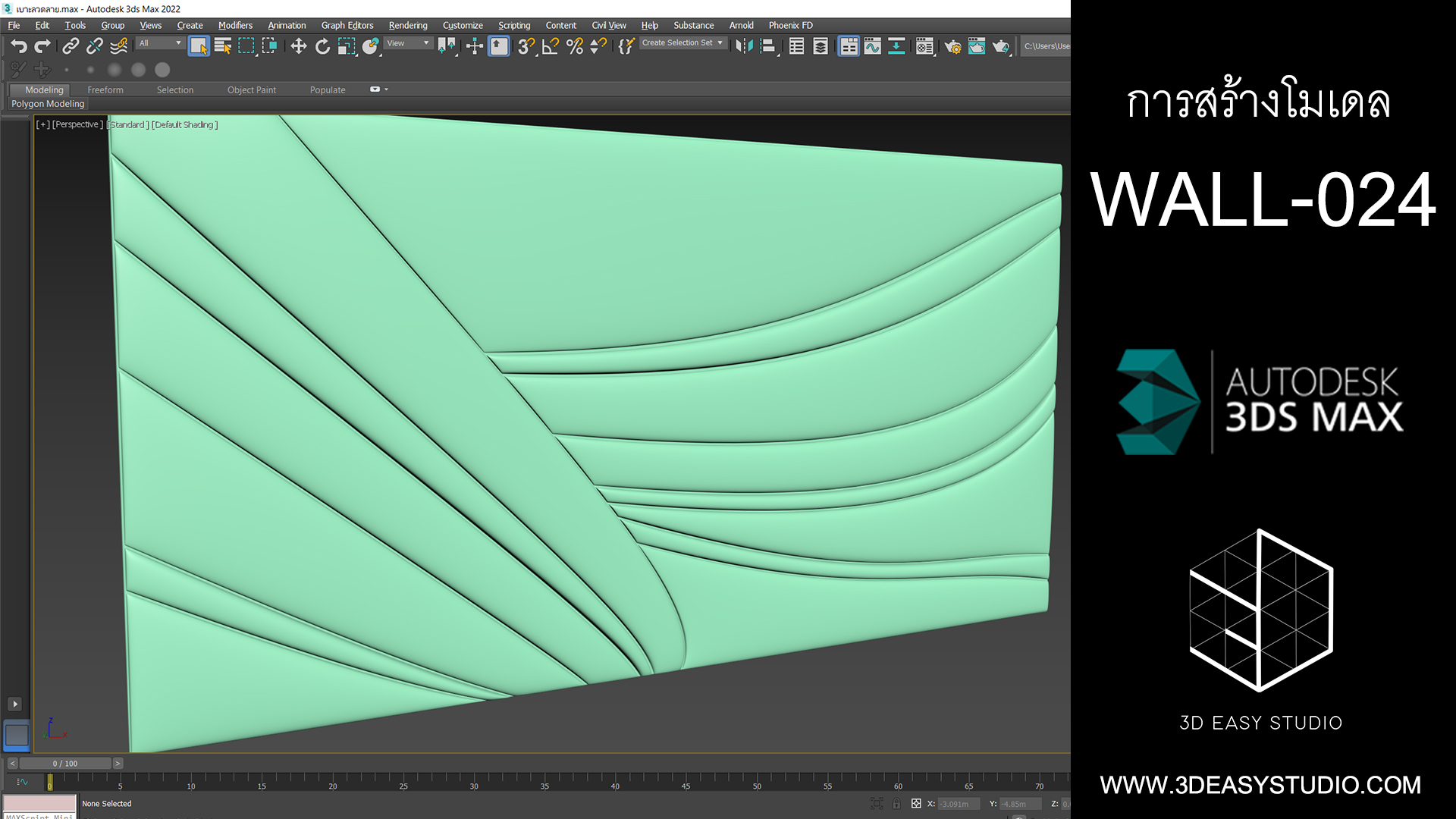Open the Modifiers menu
The width and height of the screenshot is (1456, 819).
tap(235, 25)
